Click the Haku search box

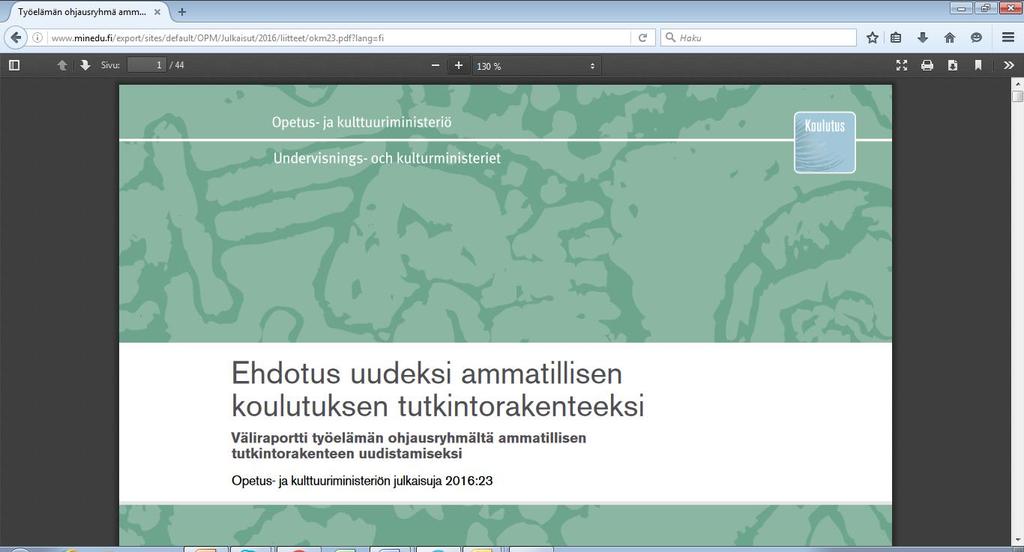pos(759,38)
